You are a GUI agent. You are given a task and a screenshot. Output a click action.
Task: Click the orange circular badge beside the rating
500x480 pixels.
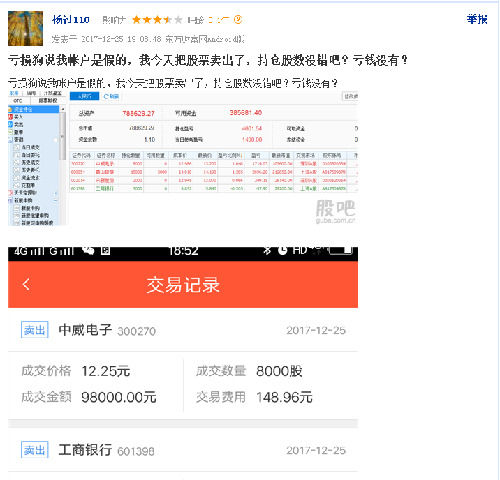(238, 20)
